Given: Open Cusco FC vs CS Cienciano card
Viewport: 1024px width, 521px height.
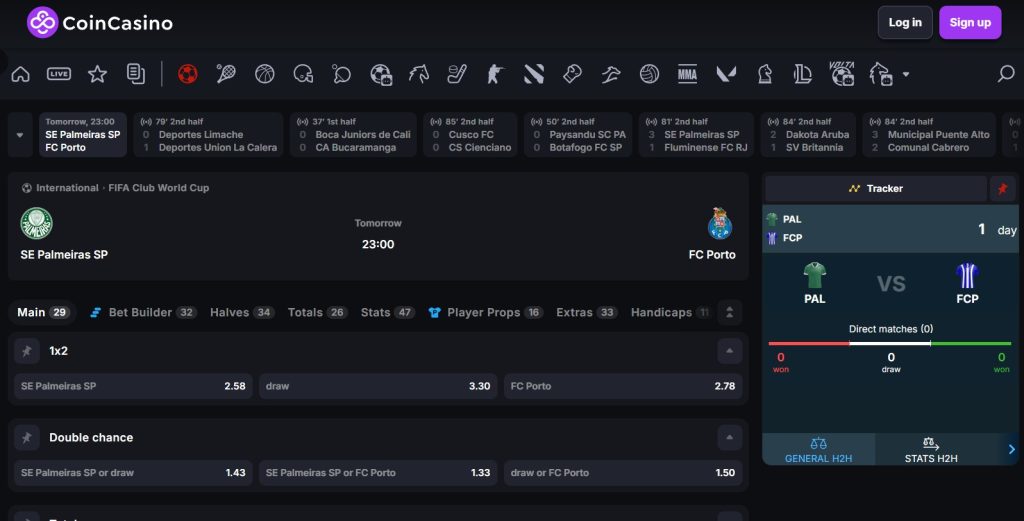Looking at the screenshot, I should tap(470, 135).
